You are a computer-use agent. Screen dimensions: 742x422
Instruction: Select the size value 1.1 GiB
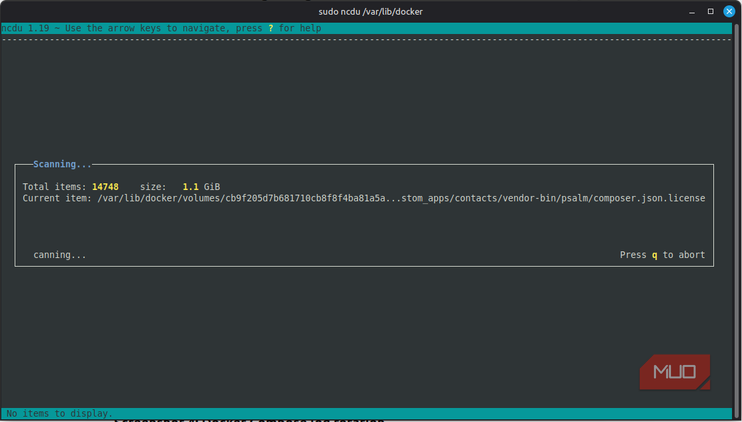click(x=201, y=187)
